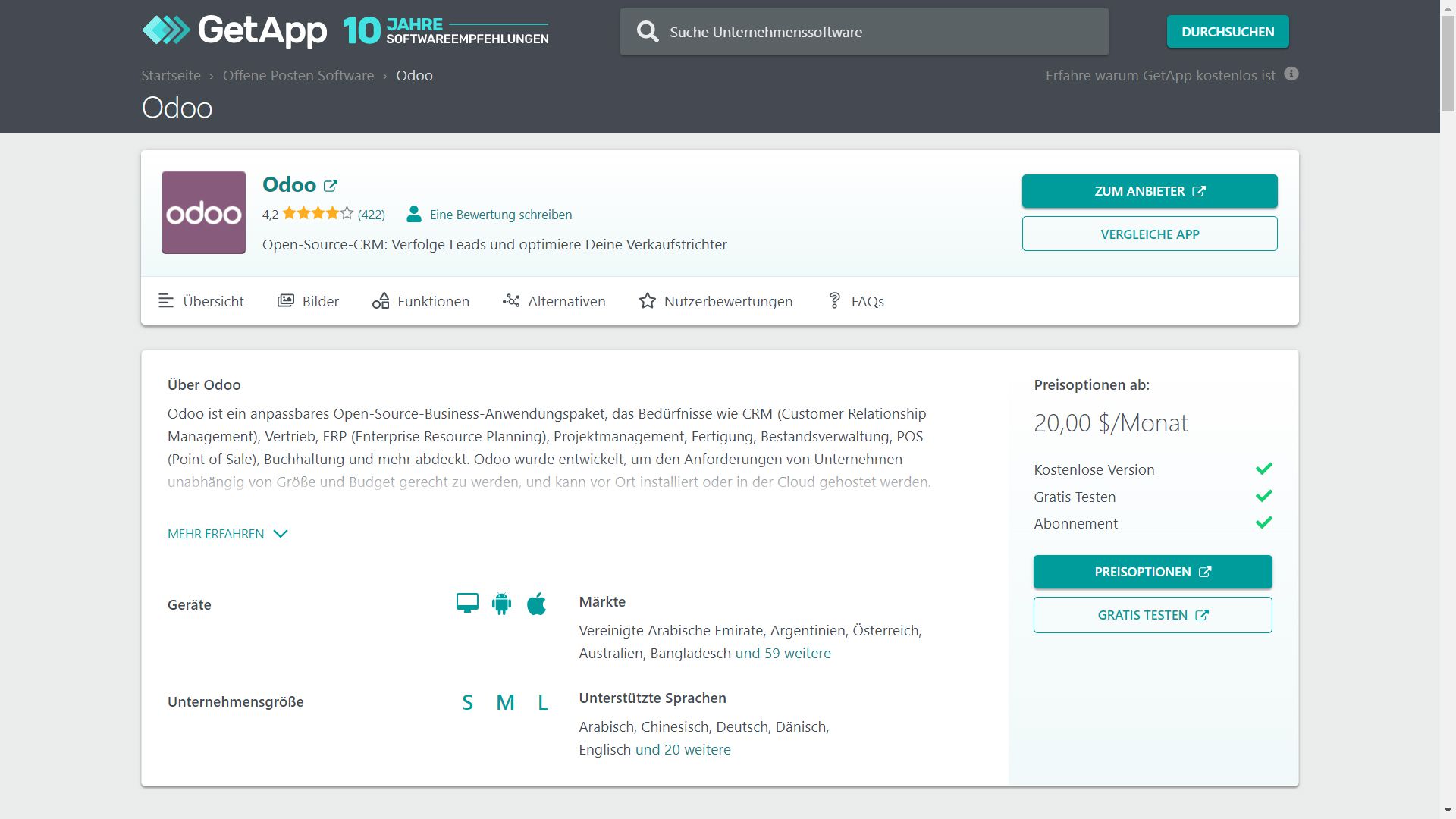Click the info icon beside kostenlos text
Image resolution: width=1456 pixels, height=819 pixels.
click(x=1291, y=74)
